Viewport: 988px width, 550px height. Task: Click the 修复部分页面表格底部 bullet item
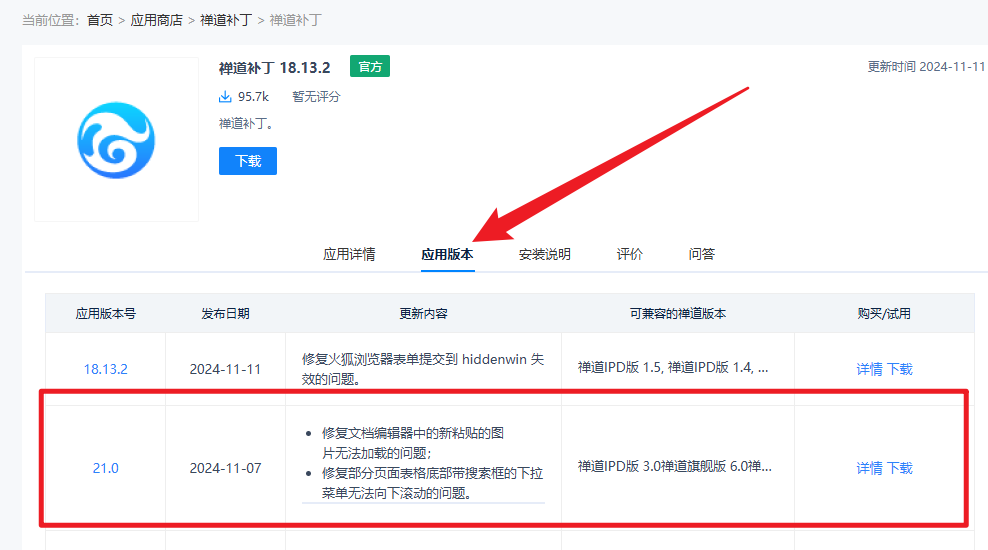pos(432,483)
